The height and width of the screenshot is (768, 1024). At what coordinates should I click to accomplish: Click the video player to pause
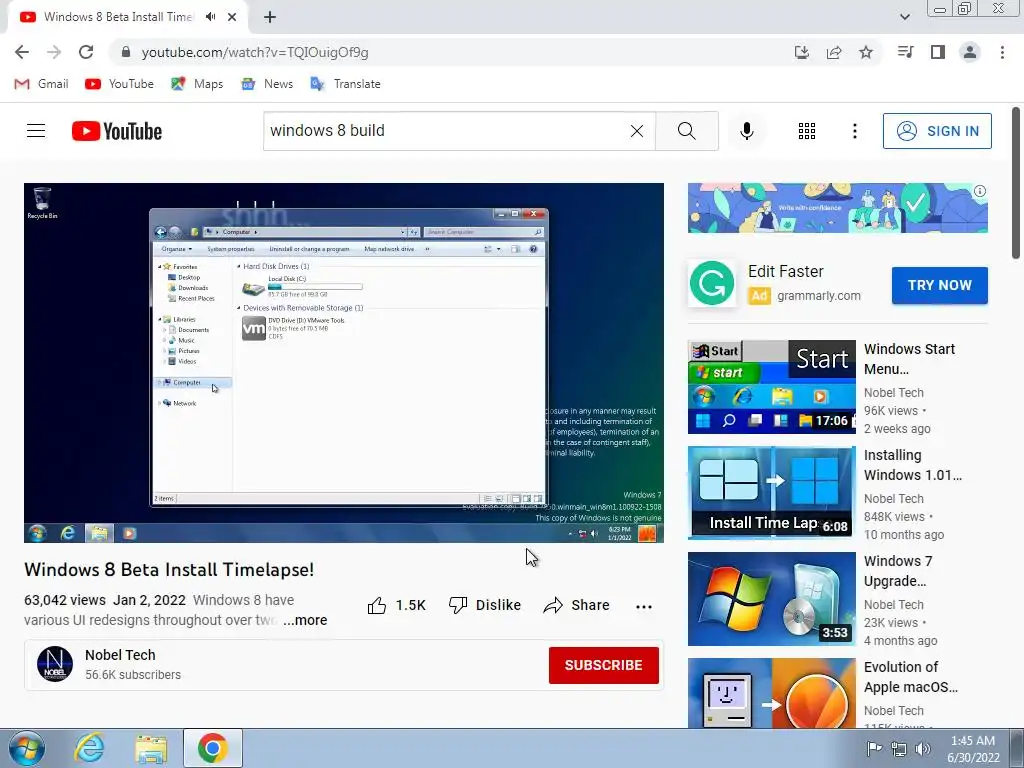[344, 362]
